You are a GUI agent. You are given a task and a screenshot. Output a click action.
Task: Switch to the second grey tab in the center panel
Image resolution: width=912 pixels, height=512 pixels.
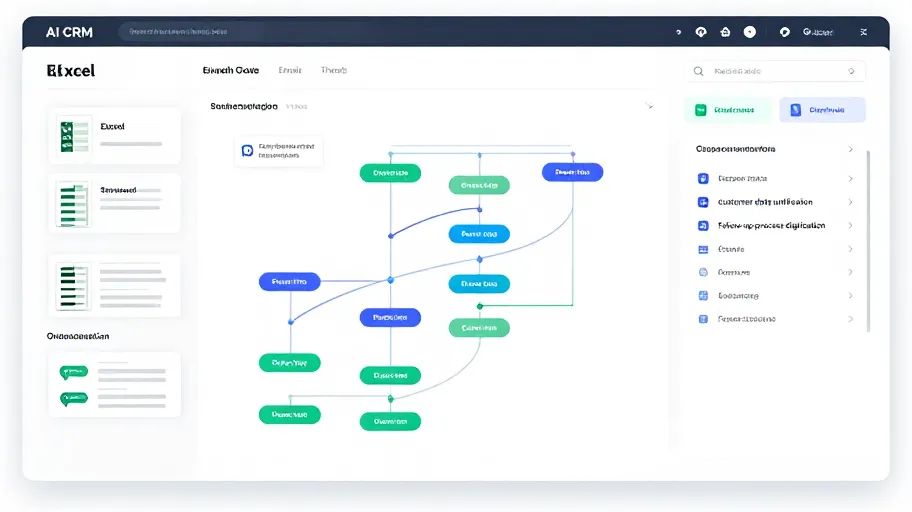click(x=290, y=70)
